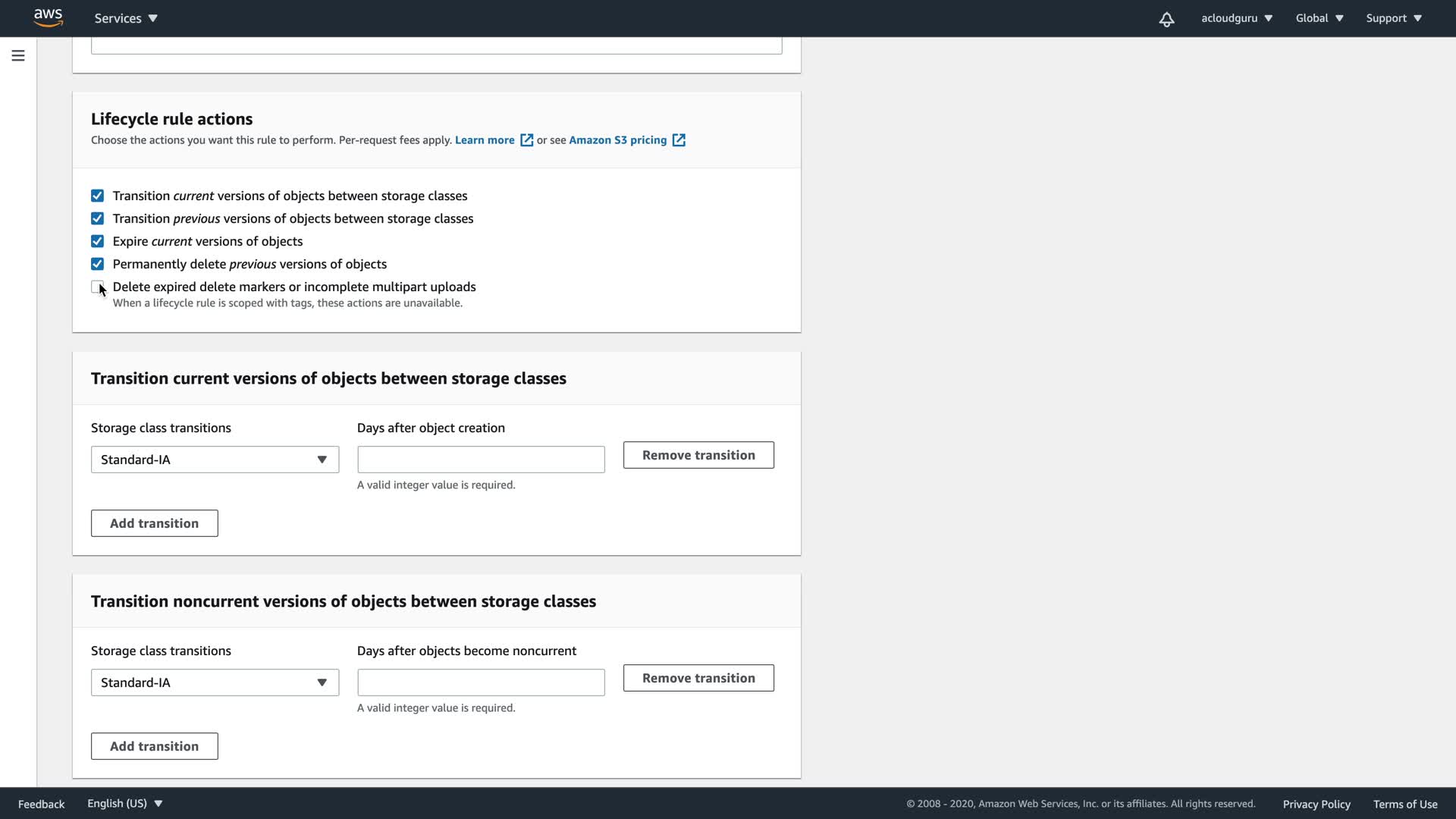Open current versions storage class dropdown
This screenshot has height=819, width=1456.
tap(215, 460)
